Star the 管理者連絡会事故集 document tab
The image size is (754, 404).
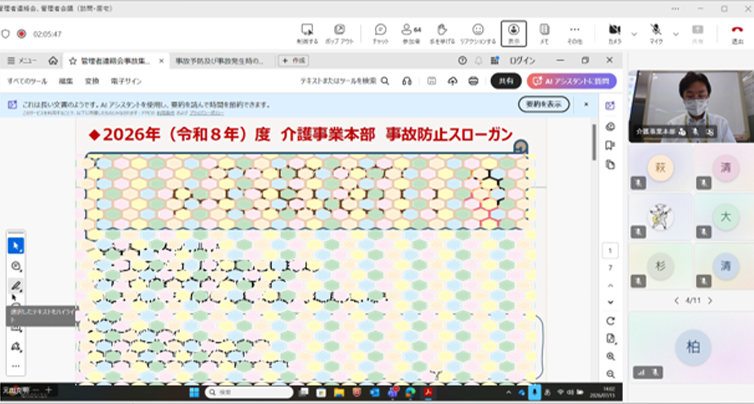pyautogui.click(x=73, y=61)
